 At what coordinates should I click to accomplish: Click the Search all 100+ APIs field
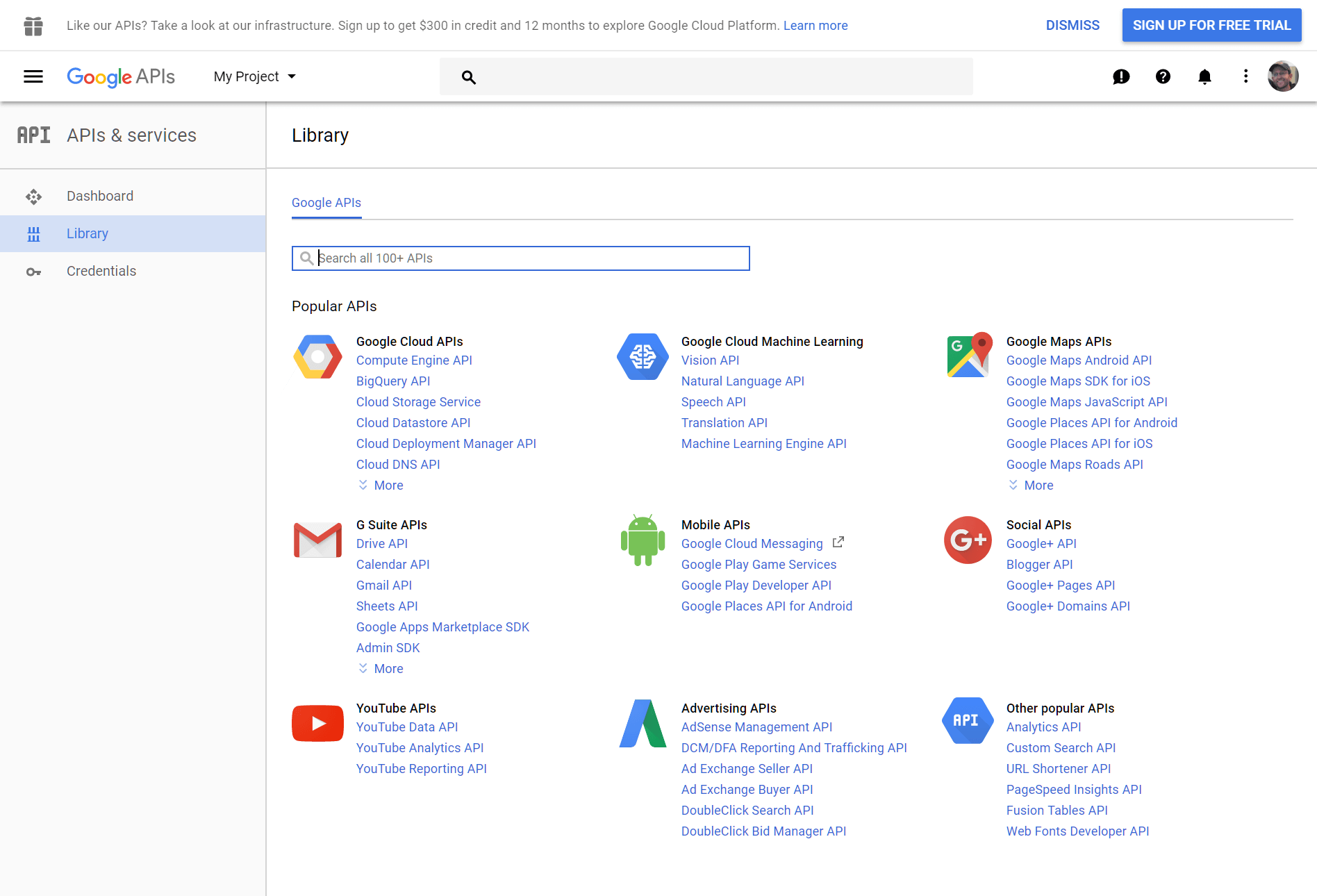(521, 258)
